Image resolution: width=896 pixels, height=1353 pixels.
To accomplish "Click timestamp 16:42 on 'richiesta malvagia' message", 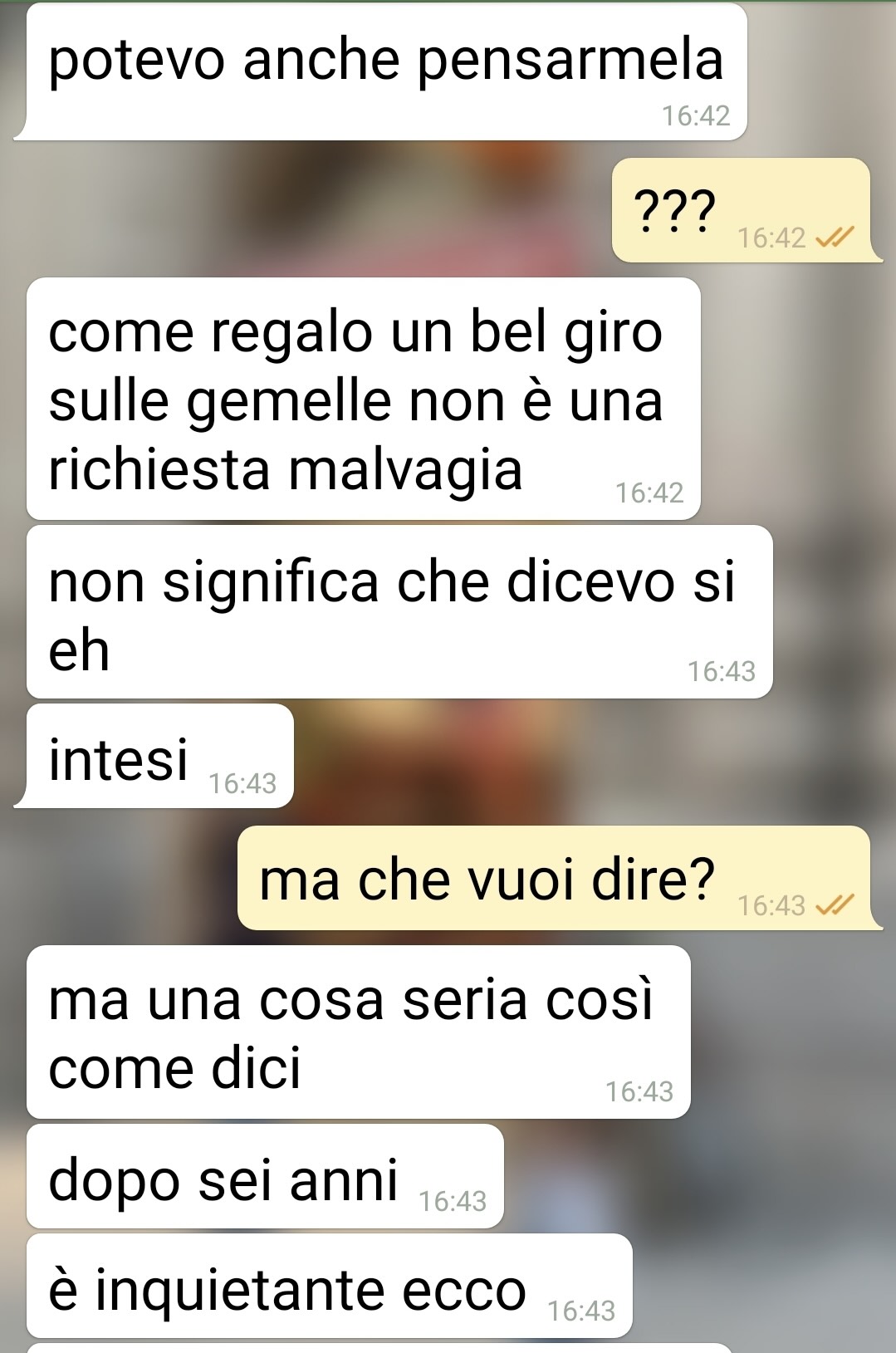I will click(x=649, y=493).
